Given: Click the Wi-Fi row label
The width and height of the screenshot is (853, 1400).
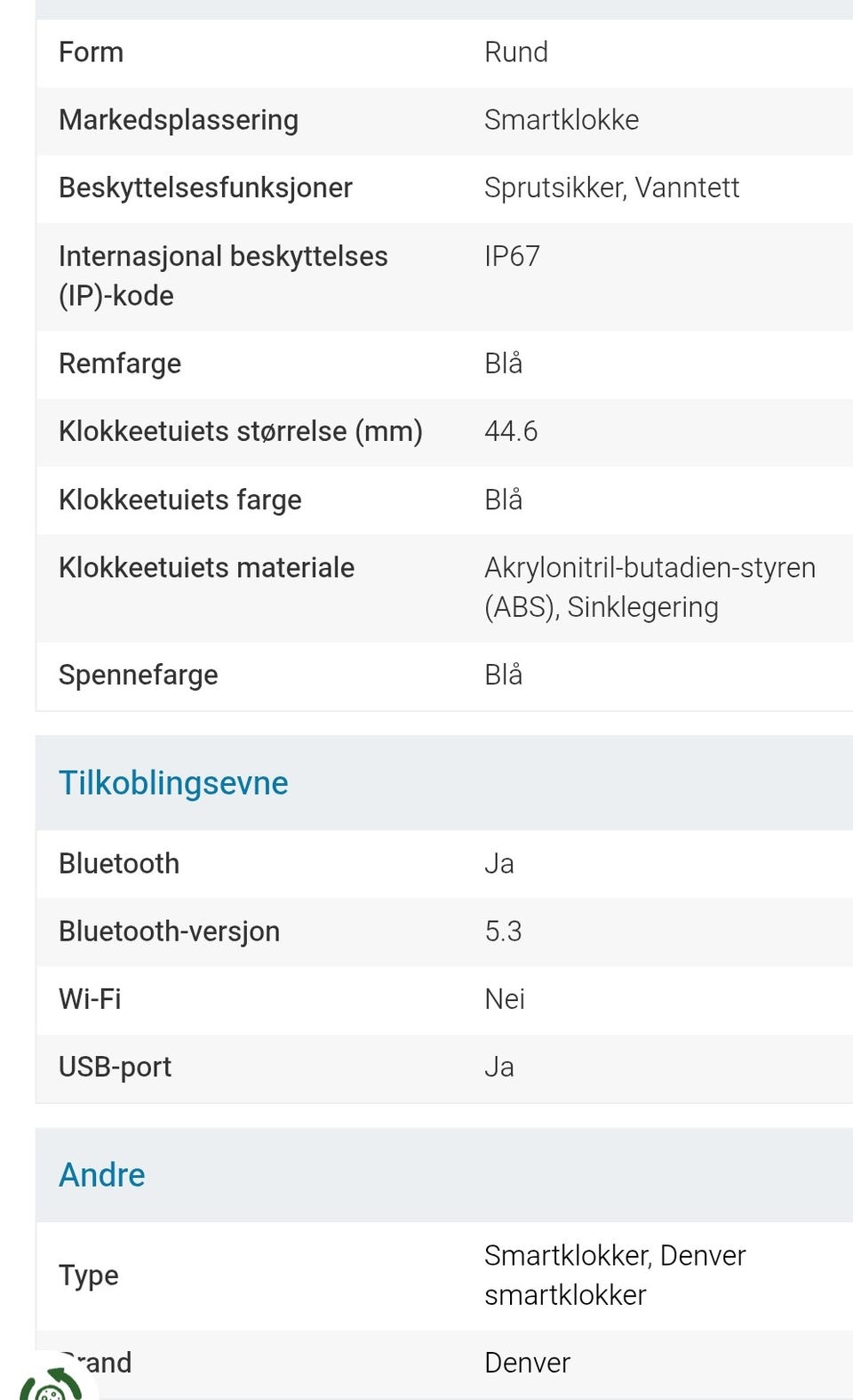Looking at the screenshot, I should 90,999.
